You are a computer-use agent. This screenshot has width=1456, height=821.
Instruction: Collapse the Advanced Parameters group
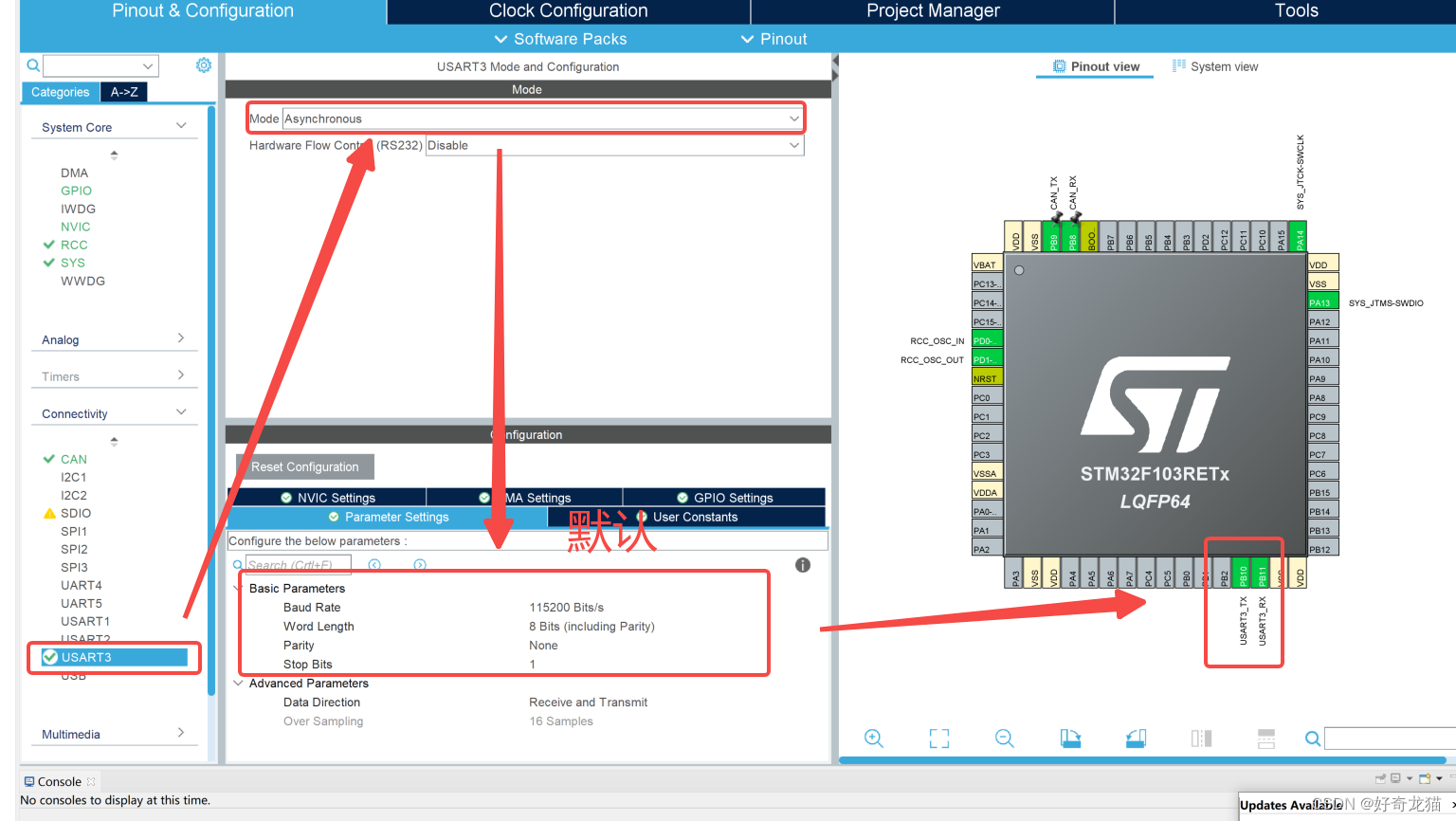tap(238, 684)
